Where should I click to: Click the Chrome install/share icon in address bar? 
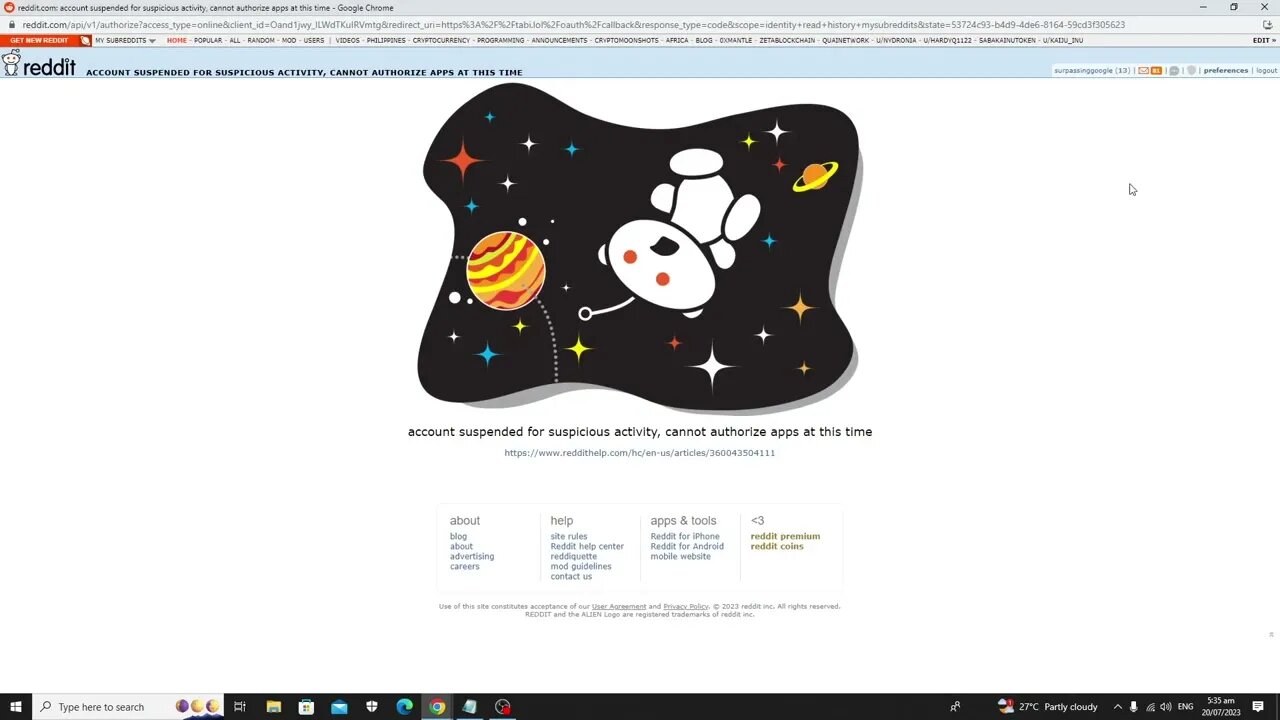[1268, 25]
